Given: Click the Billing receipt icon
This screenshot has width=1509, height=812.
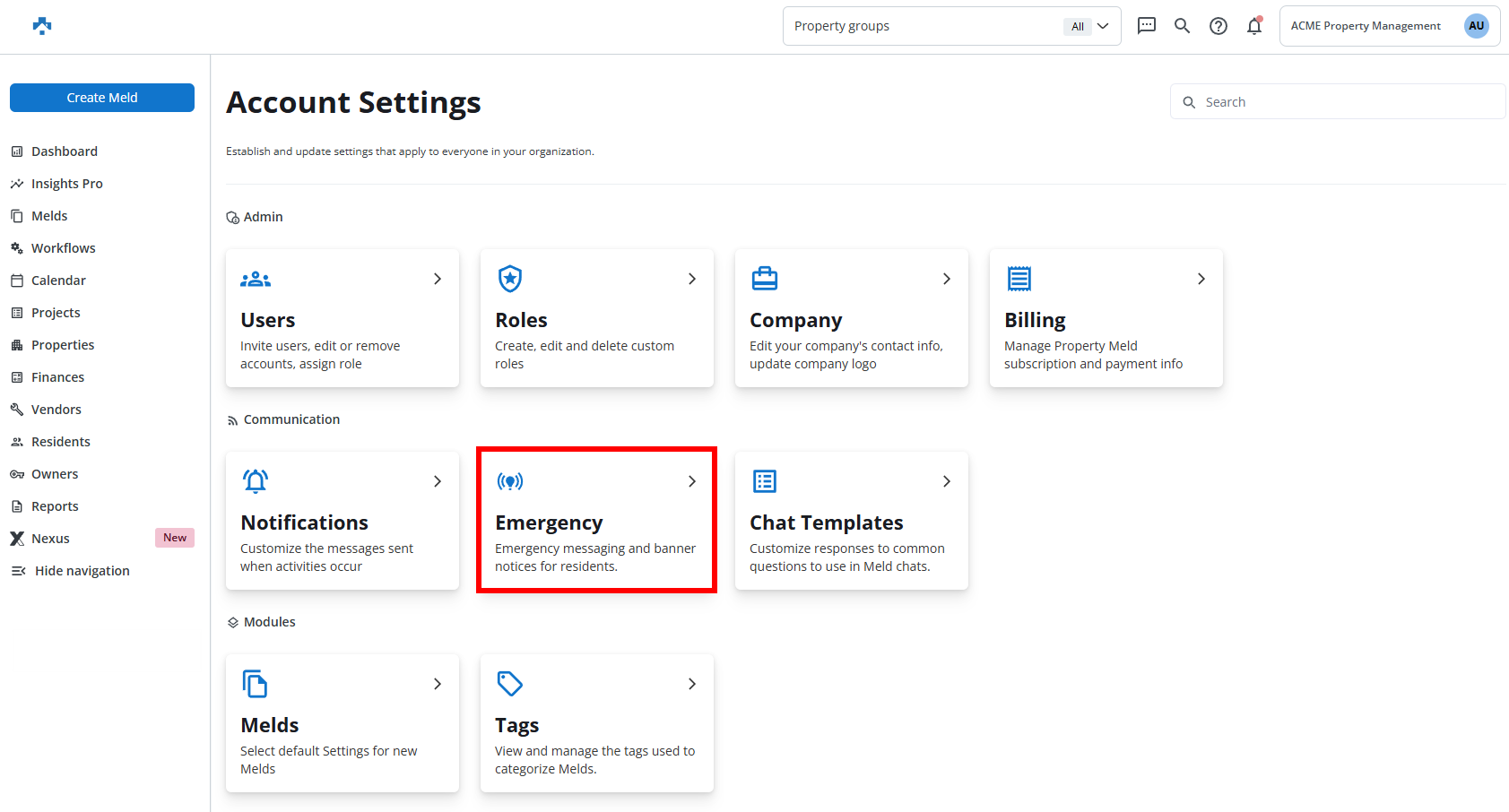Looking at the screenshot, I should (x=1019, y=279).
